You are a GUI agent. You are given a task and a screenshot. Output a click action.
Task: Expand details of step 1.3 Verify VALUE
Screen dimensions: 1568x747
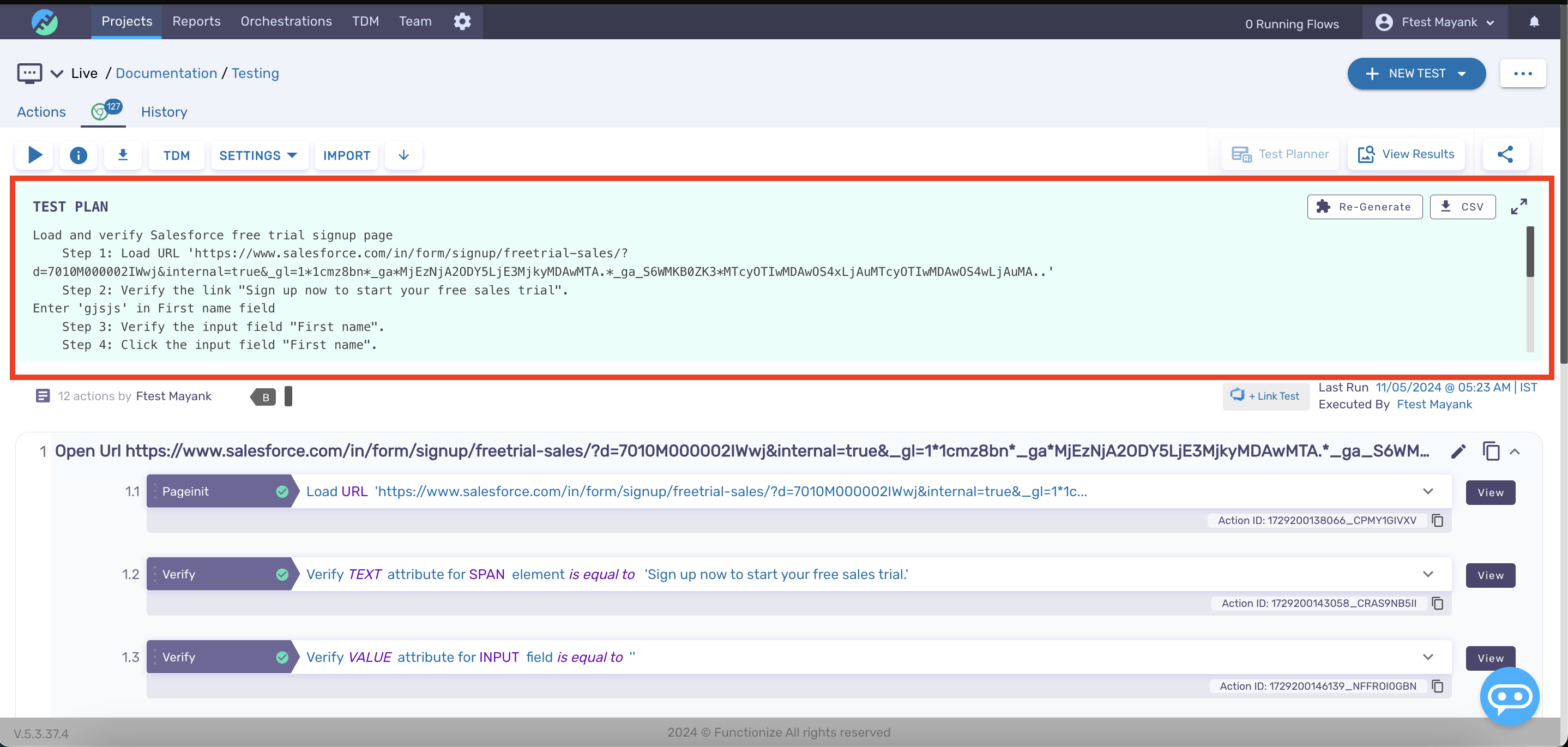point(1427,657)
